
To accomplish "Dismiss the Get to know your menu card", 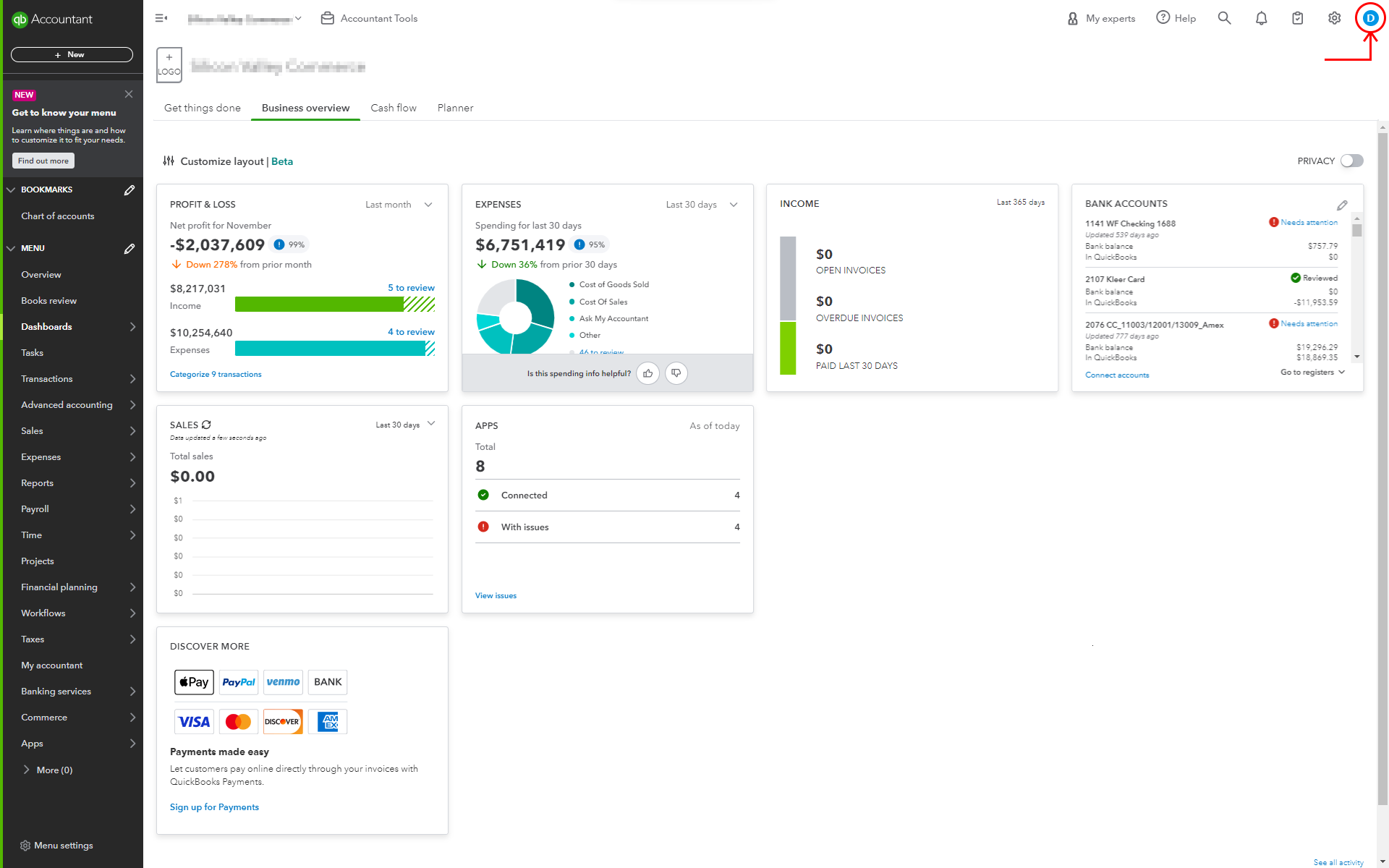I will click(129, 94).
